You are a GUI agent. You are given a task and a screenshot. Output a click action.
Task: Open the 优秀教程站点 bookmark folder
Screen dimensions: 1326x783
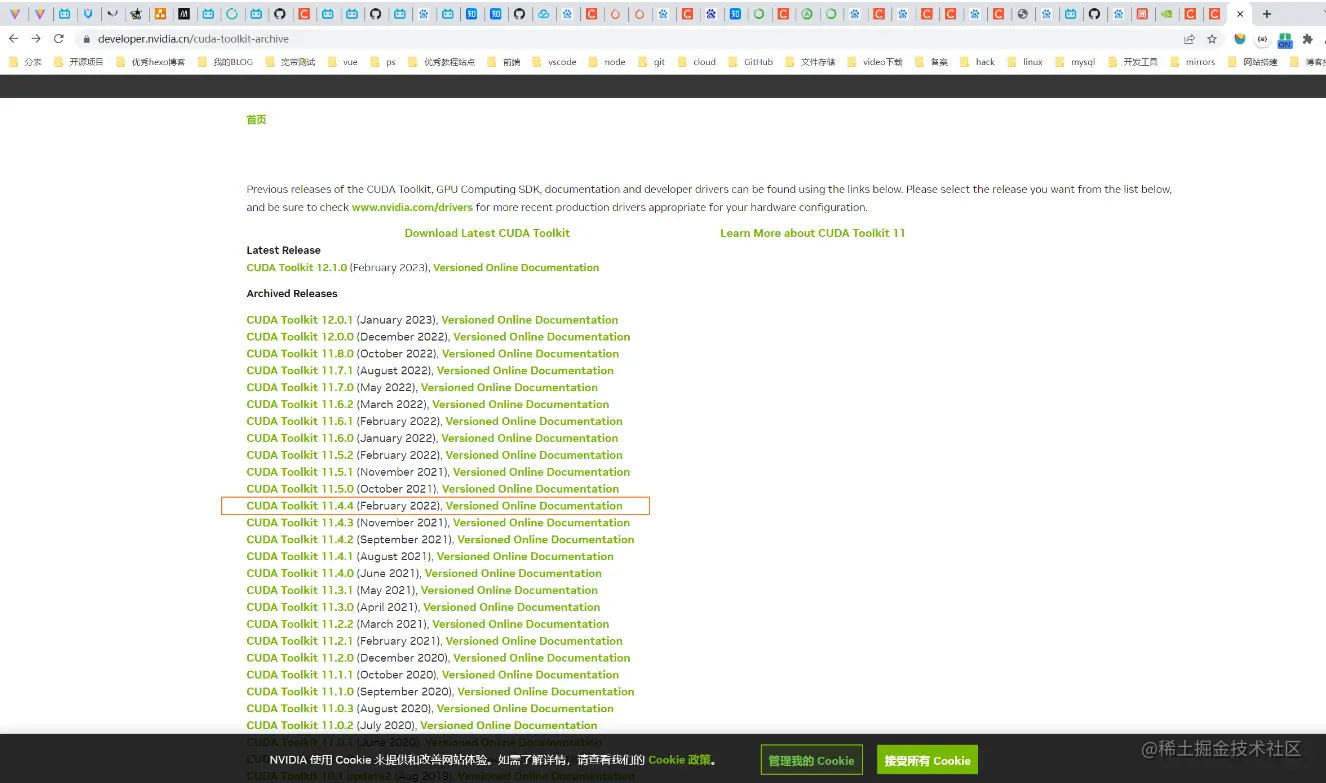[x=441, y=62]
